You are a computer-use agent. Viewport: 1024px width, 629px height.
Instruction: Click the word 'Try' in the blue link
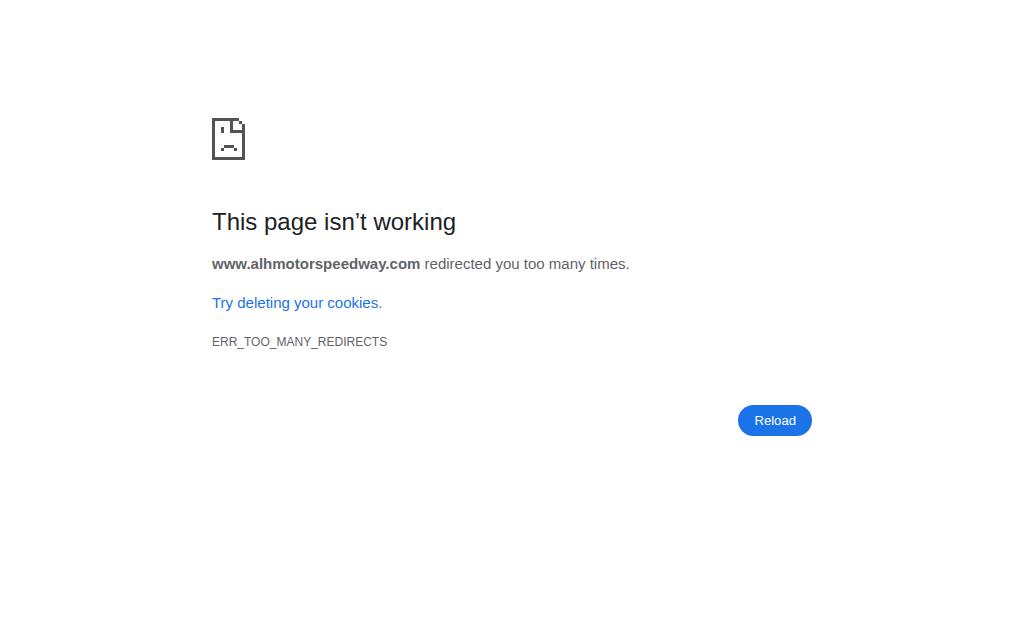tap(222, 303)
